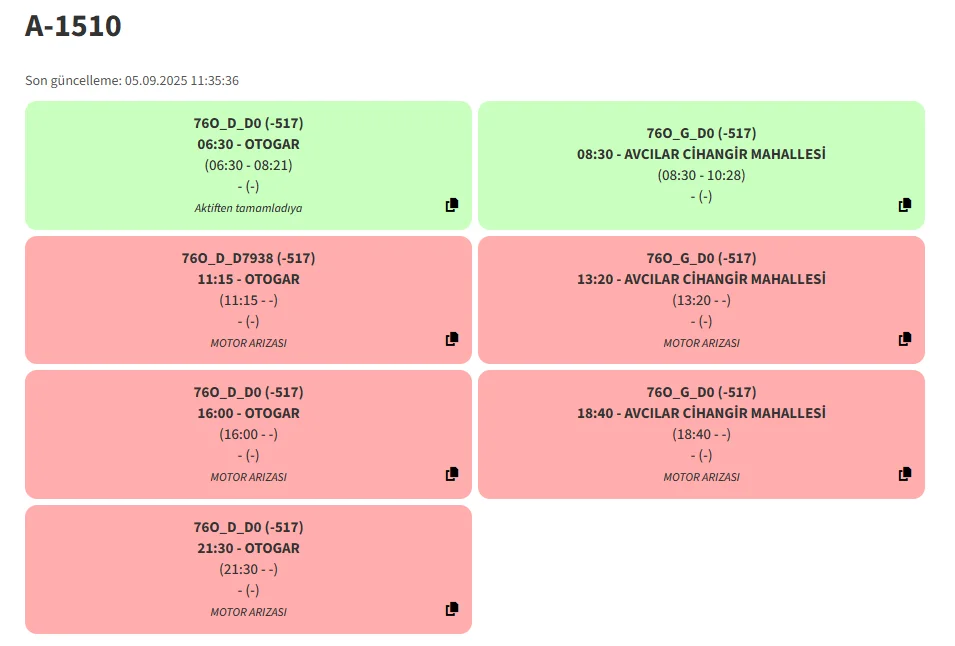This screenshot has height=646, width=955.
Task: Select the 08:30 AVCILAR CİHANGİR MAHALLESİ title
Action: pyautogui.click(x=701, y=154)
